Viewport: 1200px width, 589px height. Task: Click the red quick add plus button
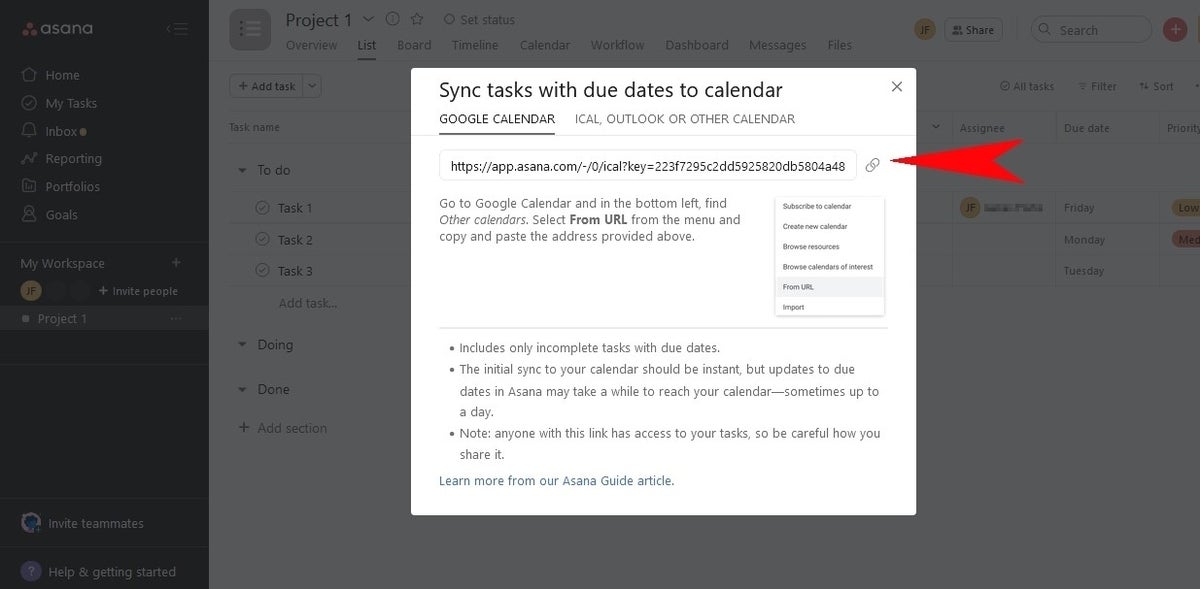pyautogui.click(x=1175, y=30)
